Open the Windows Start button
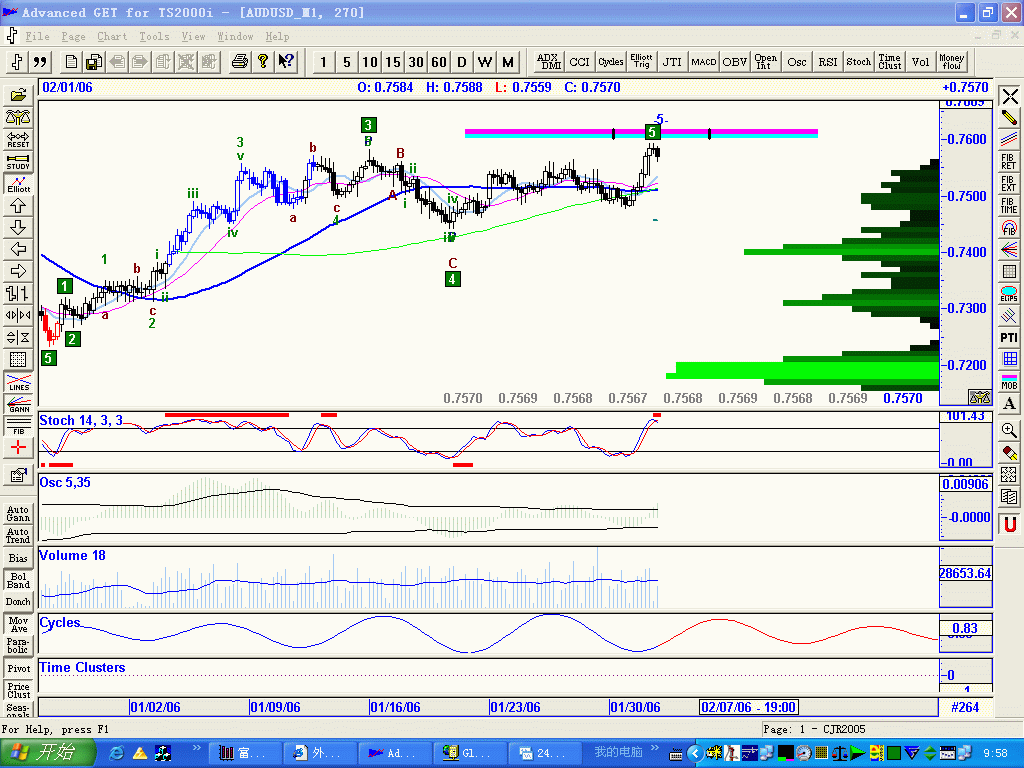Viewport: 1024px width, 768px height. (x=48, y=752)
